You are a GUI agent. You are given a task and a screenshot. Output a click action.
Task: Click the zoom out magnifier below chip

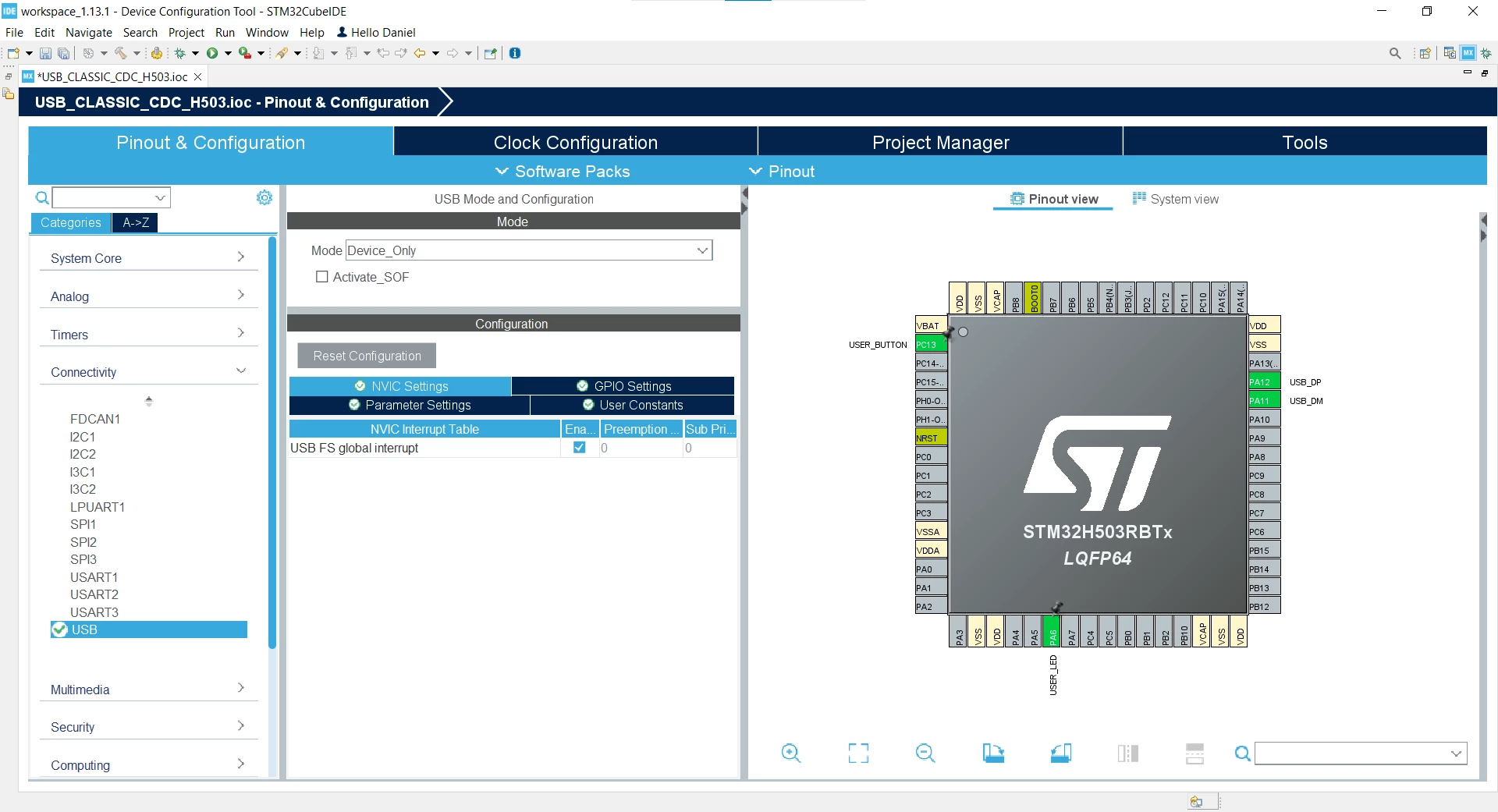[x=925, y=753]
